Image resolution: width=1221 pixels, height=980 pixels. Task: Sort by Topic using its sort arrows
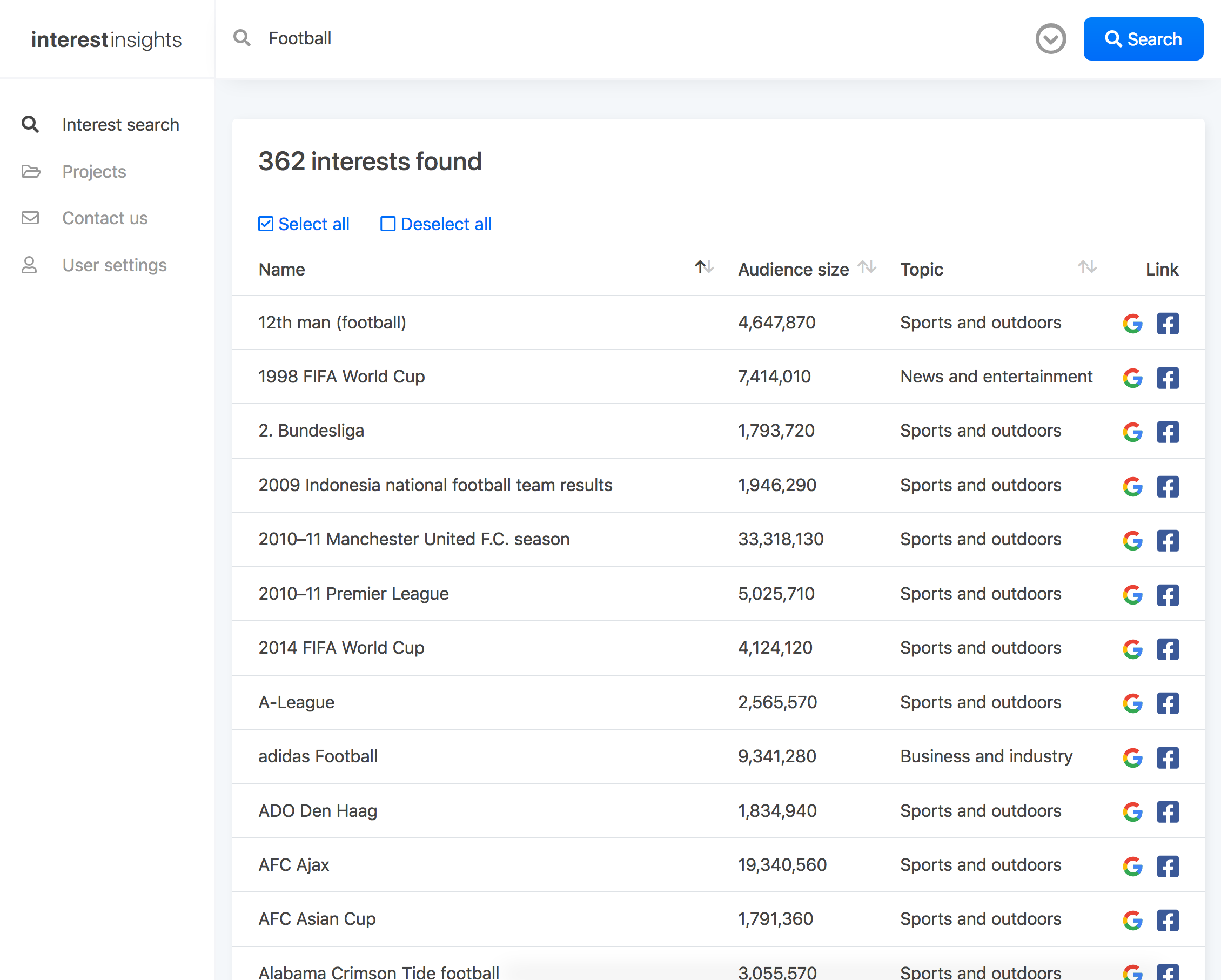click(1087, 267)
